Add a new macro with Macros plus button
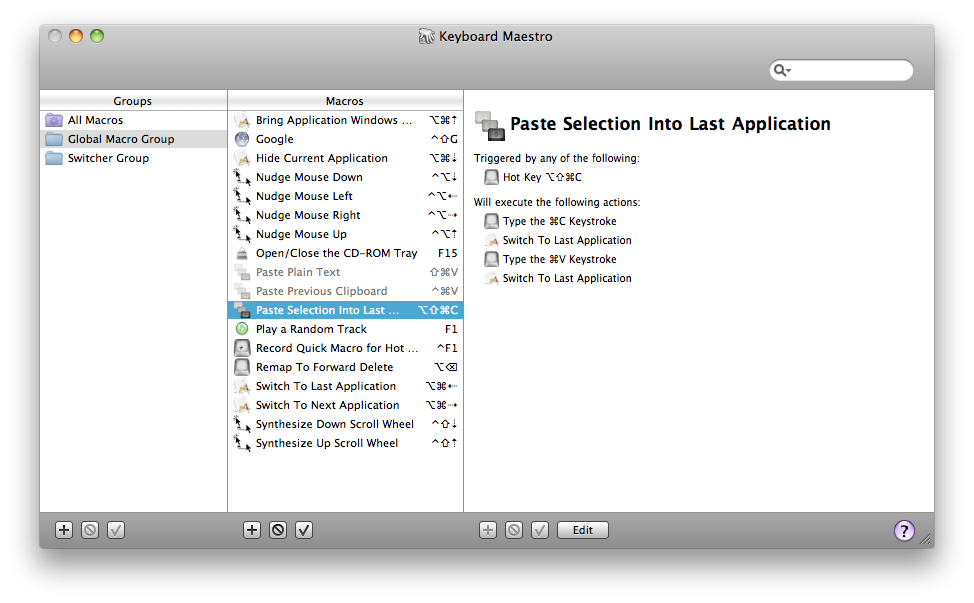Viewport: 974px width, 603px height. point(252,530)
